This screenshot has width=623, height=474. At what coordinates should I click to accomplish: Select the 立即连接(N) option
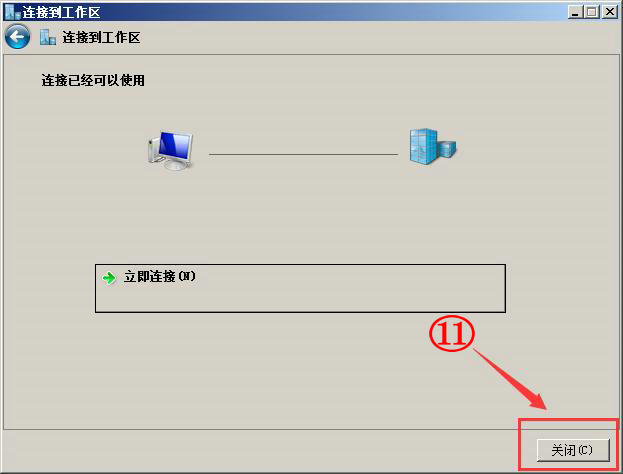[x=300, y=288]
